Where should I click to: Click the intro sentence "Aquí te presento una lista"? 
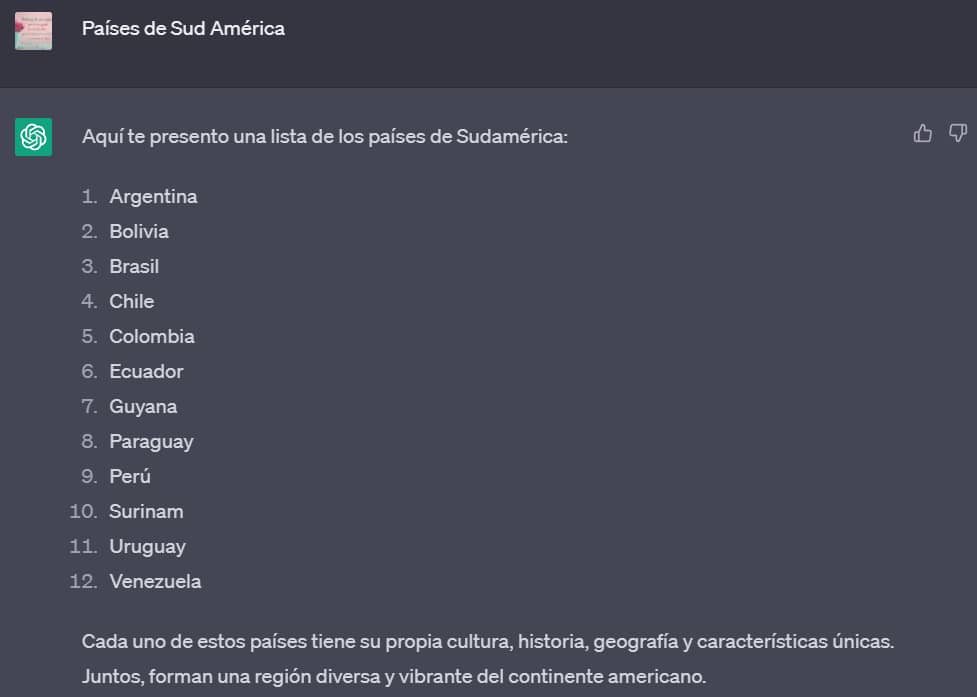[x=324, y=136]
